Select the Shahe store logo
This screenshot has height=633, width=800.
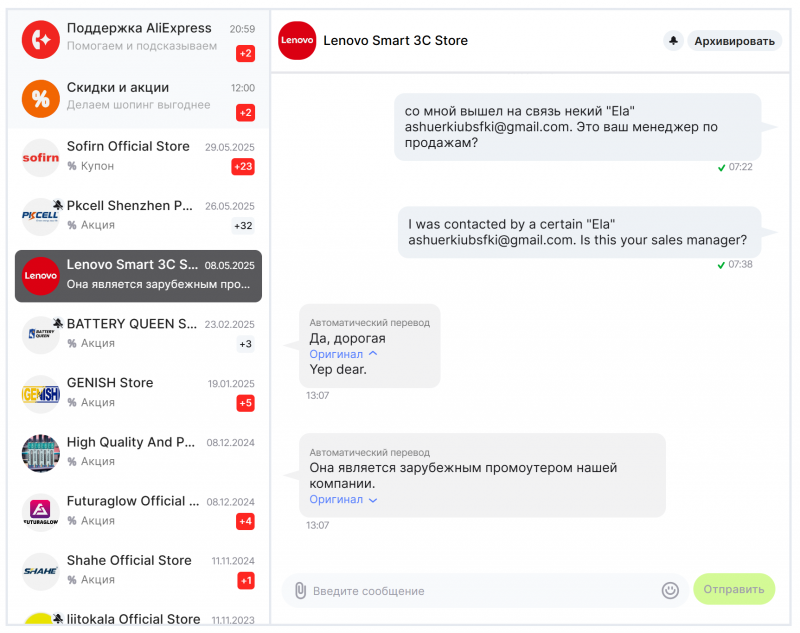(x=41, y=572)
